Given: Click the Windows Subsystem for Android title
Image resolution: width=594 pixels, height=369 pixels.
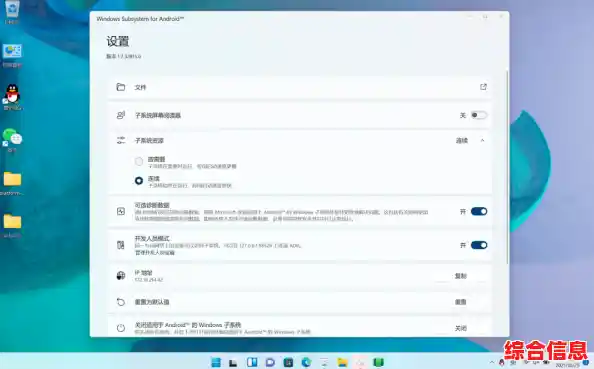Looking at the screenshot, I should (140, 19).
